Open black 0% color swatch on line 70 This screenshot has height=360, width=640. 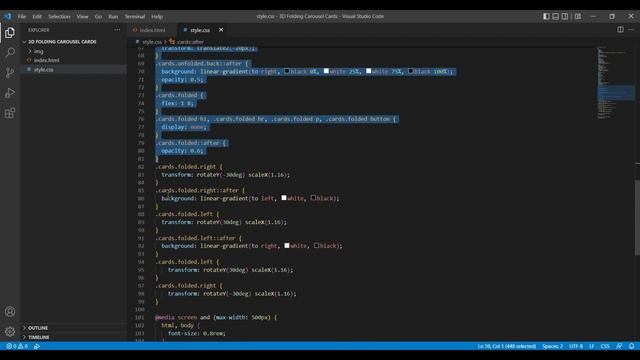287,71
